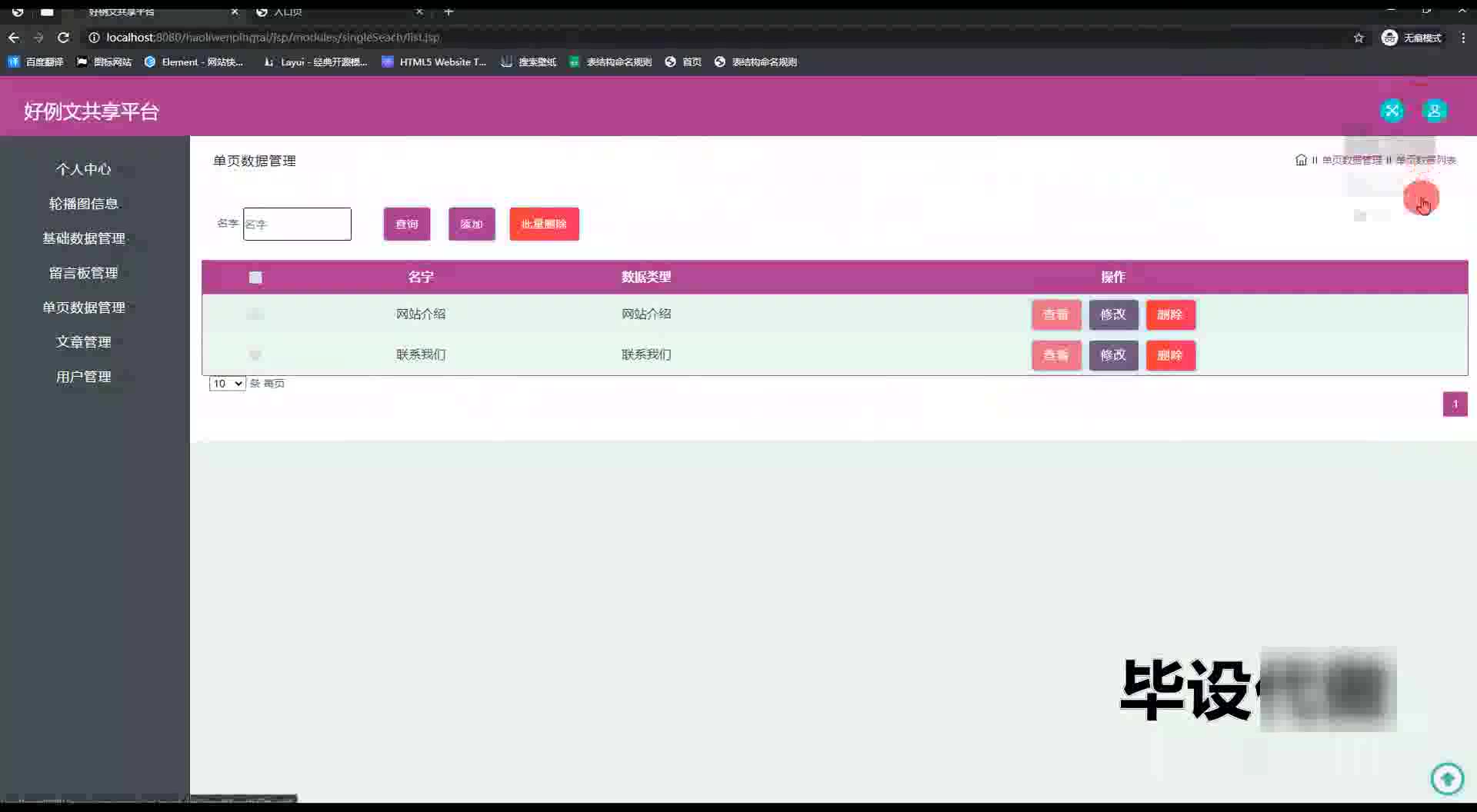Click 修改 for the 网站介绍 row
The width and height of the screenshot is (1477, 812).
click(x=1113, y=314)
